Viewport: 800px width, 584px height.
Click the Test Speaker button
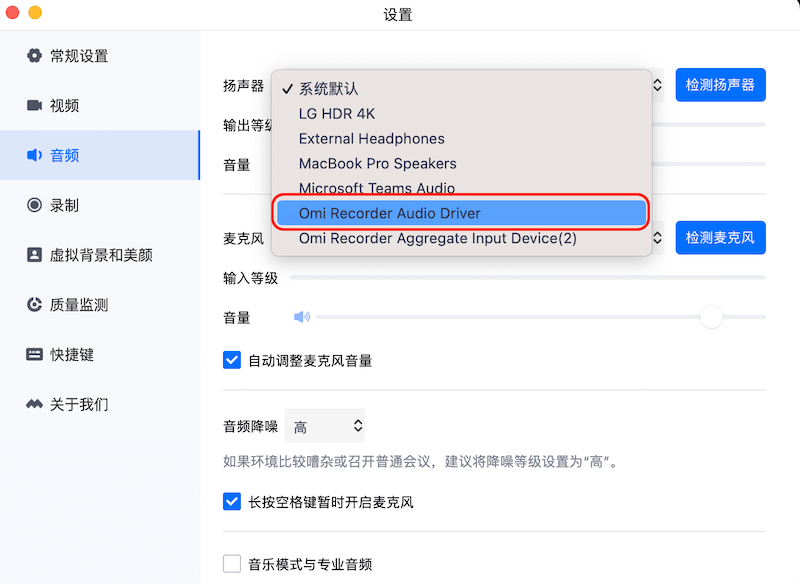(x=720, y=86)
